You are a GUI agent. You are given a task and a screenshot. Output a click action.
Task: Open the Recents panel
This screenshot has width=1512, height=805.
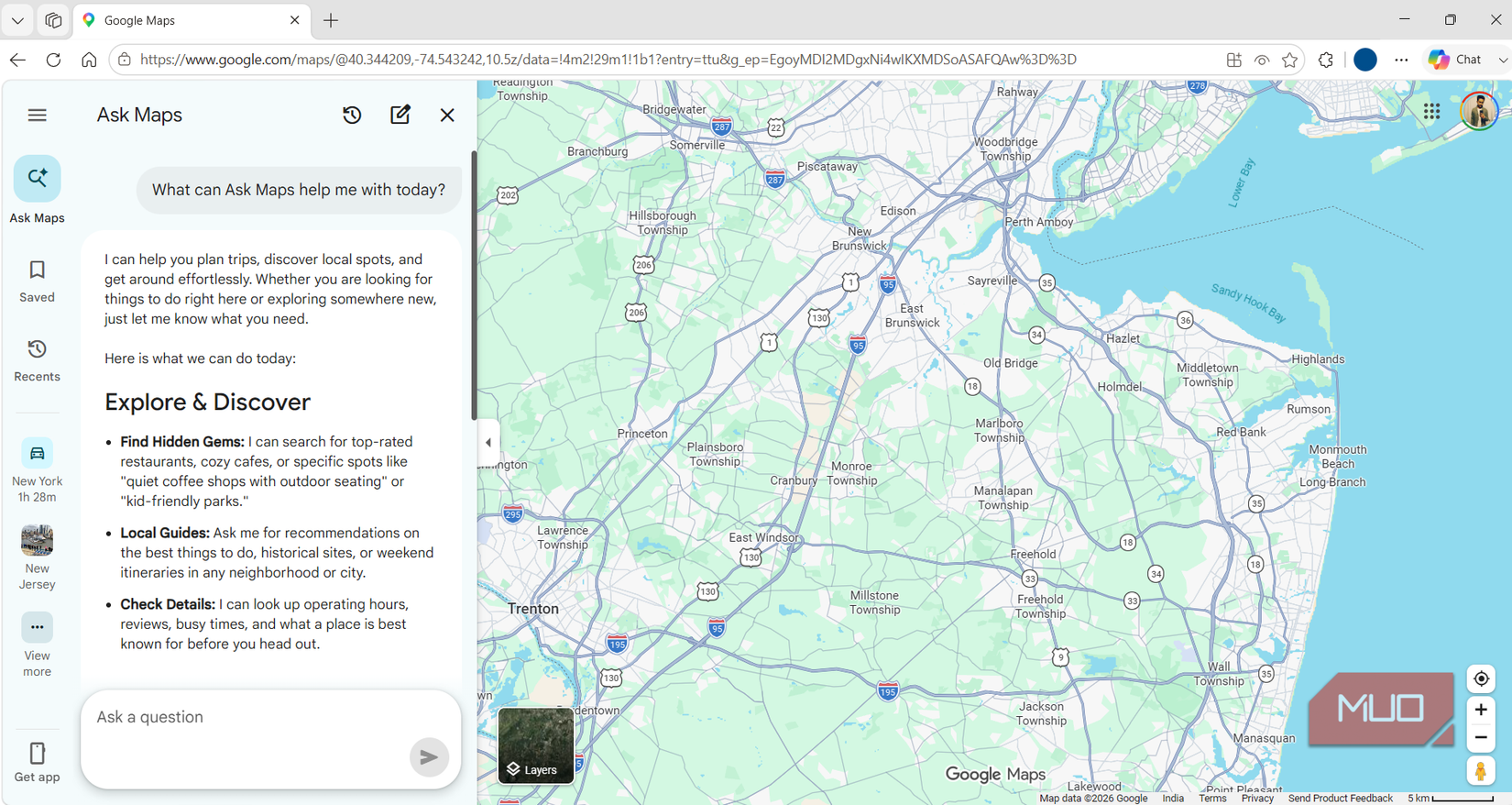pyautogui.click(x=37, y=360)
